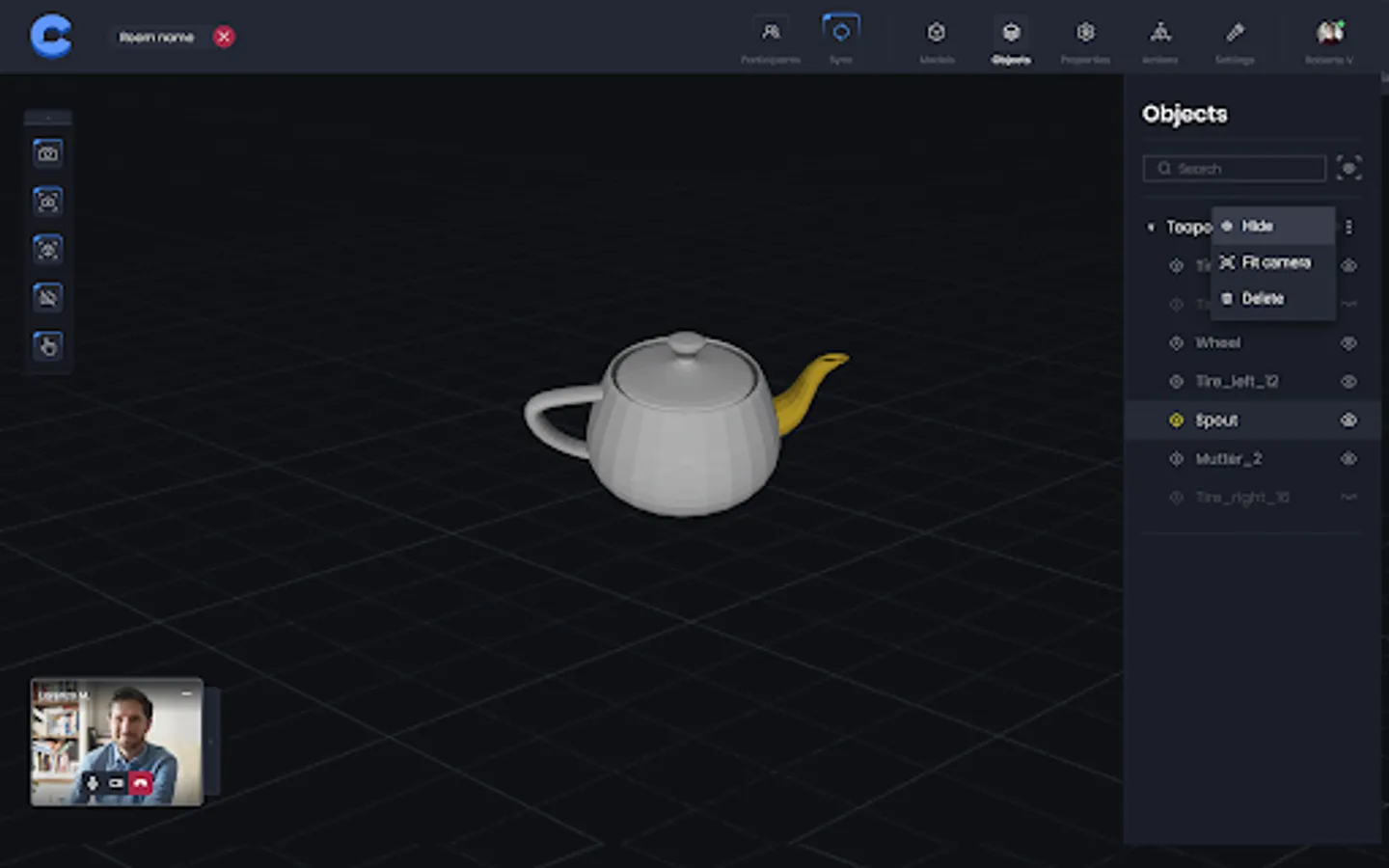Click the blue C app logo
This screenshot has height=868, width=1389.
(50, 37)
